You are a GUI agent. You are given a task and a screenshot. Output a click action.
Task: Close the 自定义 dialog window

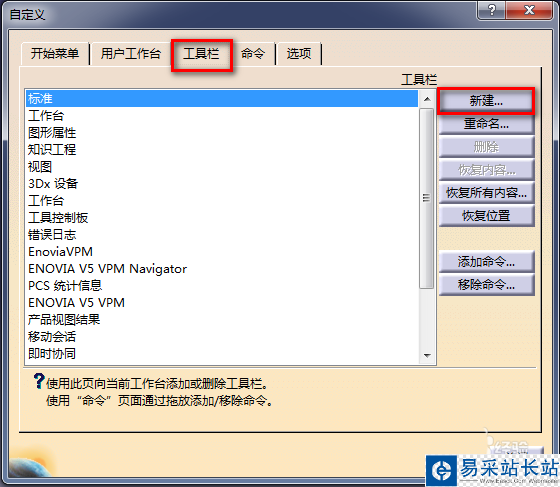(529, 10)
